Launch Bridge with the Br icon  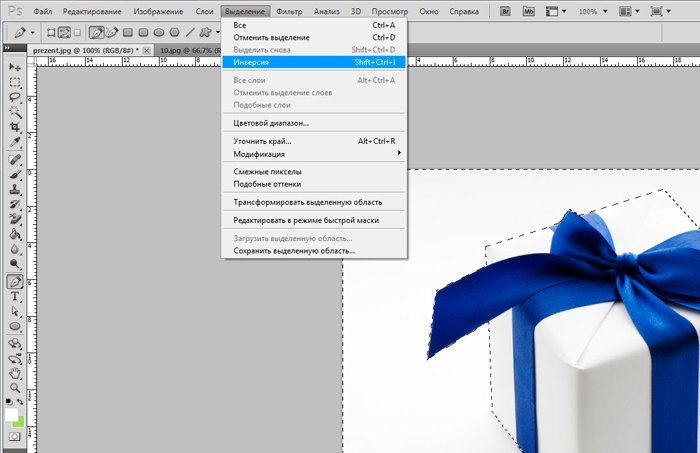point(507,10)
